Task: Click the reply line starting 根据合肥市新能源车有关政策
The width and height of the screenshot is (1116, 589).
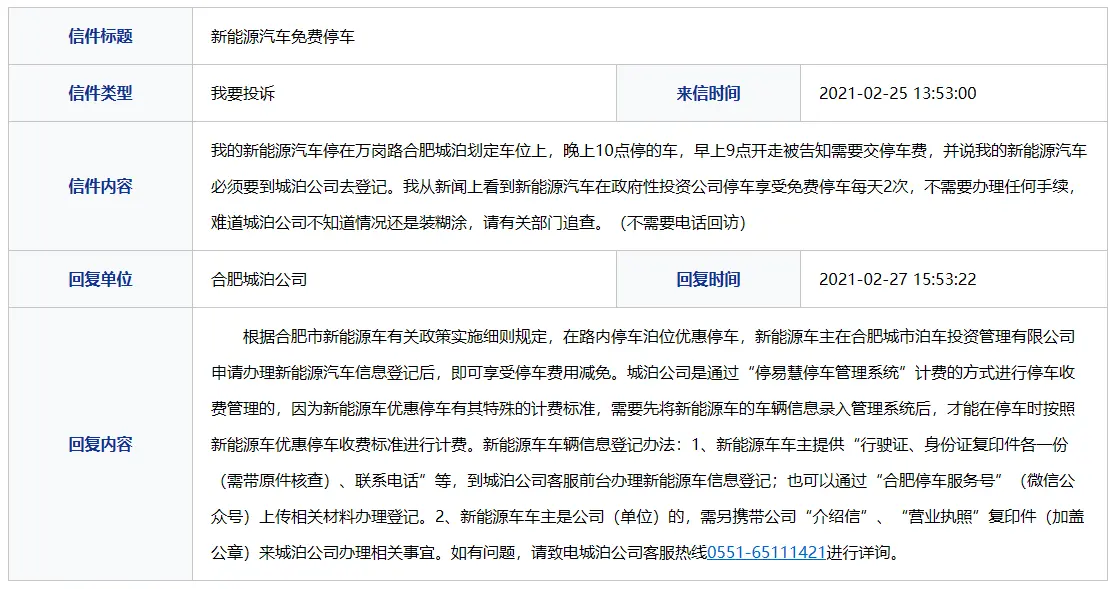Action: click(659, 336)
